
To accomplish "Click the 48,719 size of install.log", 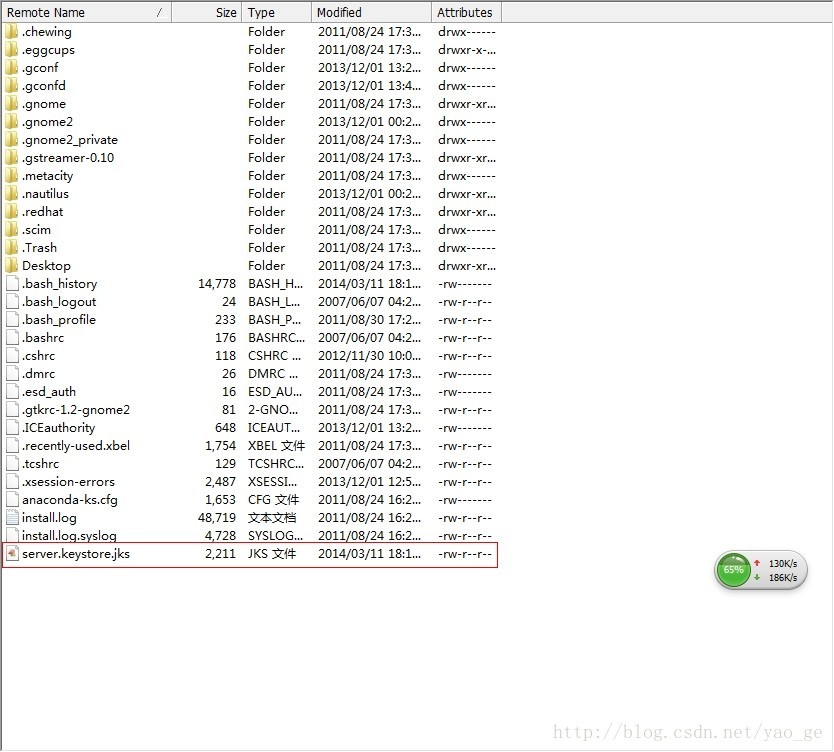I will coord(217,518).
